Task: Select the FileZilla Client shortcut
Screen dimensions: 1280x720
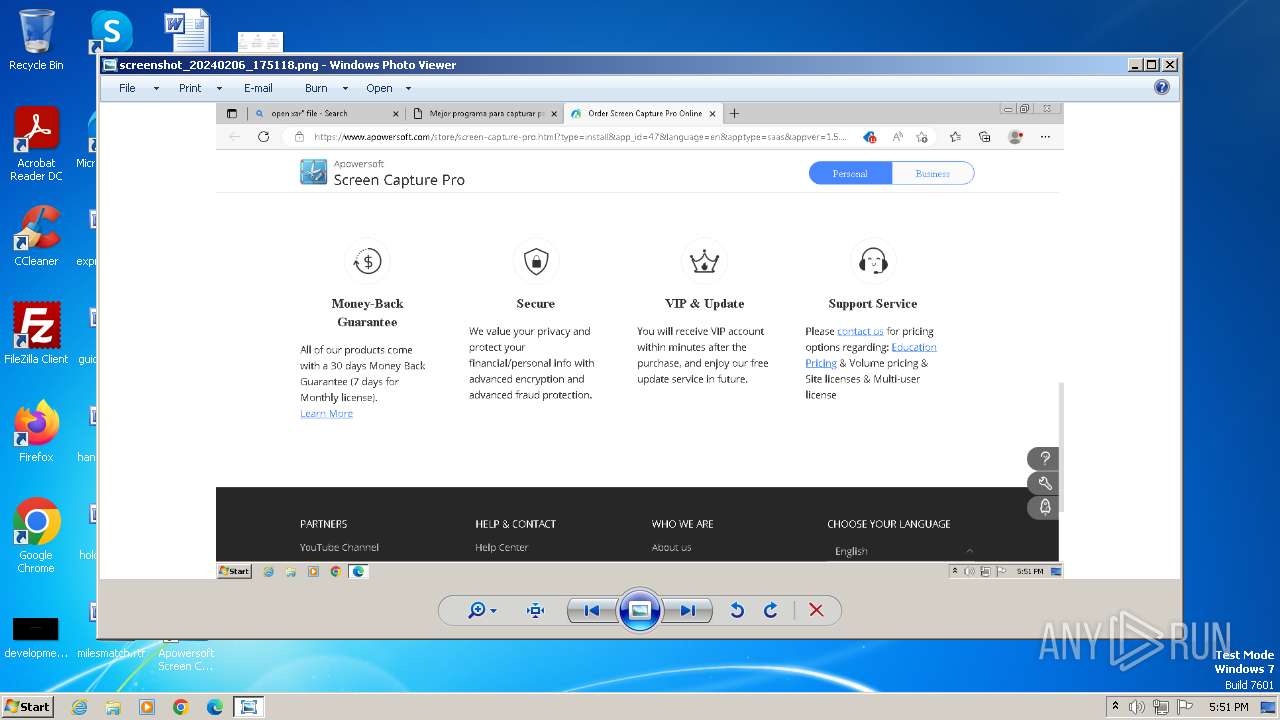Action: click(x=36, y=333)
